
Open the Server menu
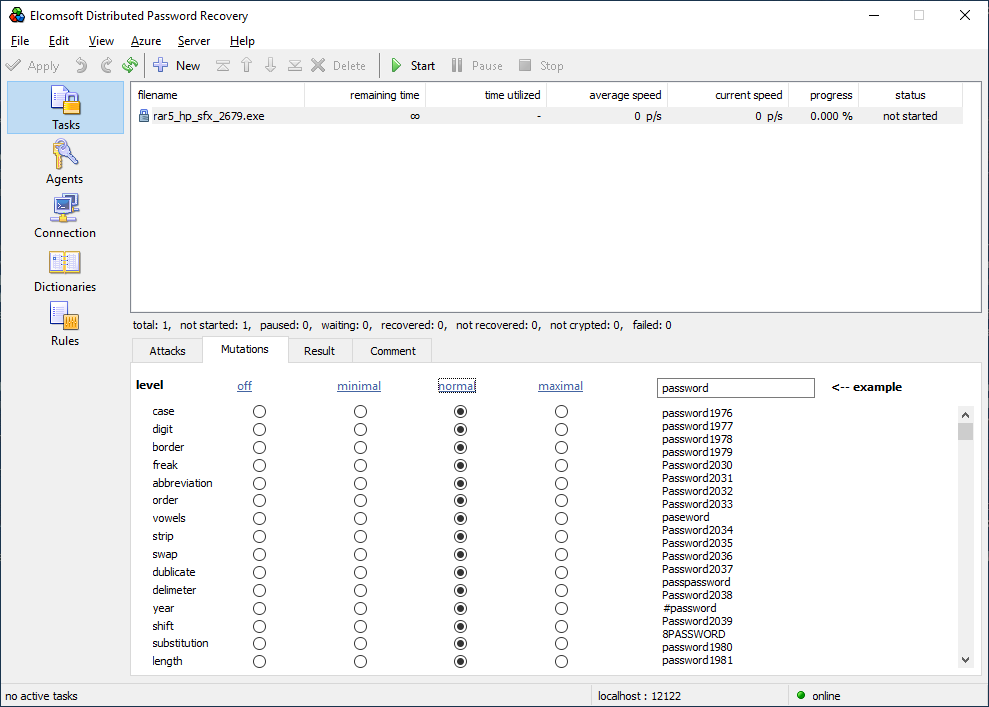[194, 40]
